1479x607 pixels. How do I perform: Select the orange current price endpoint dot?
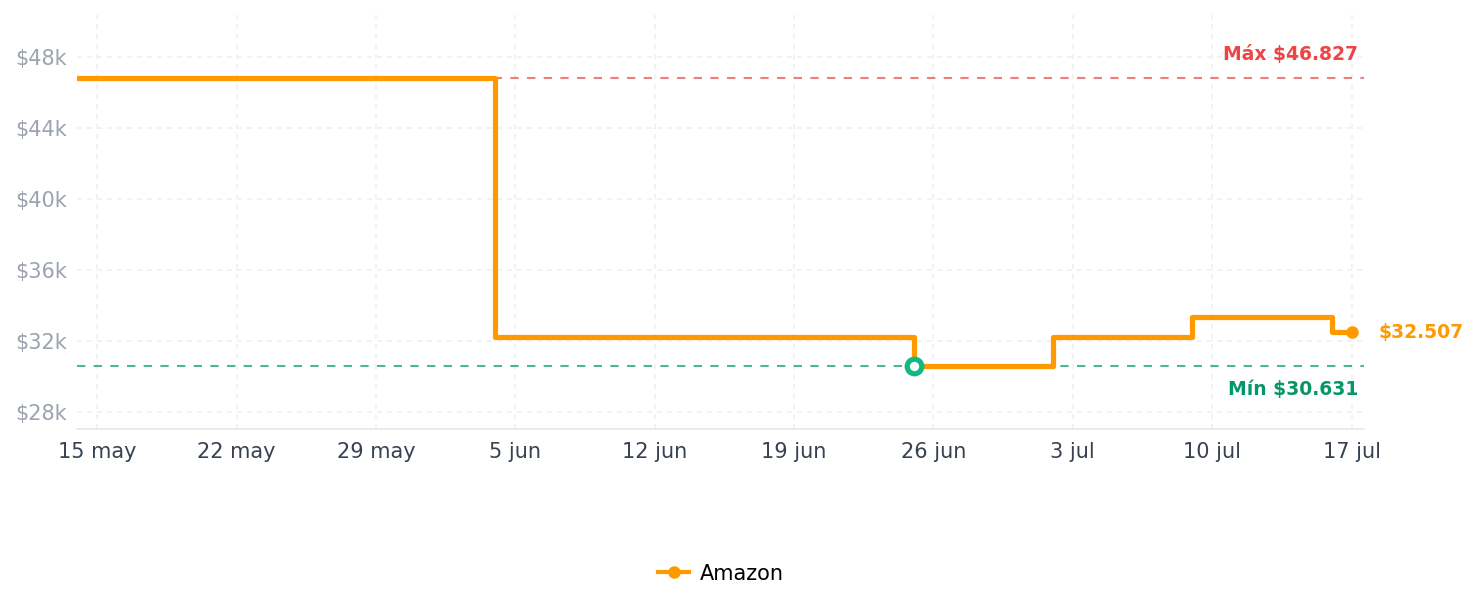(1352, 332)
